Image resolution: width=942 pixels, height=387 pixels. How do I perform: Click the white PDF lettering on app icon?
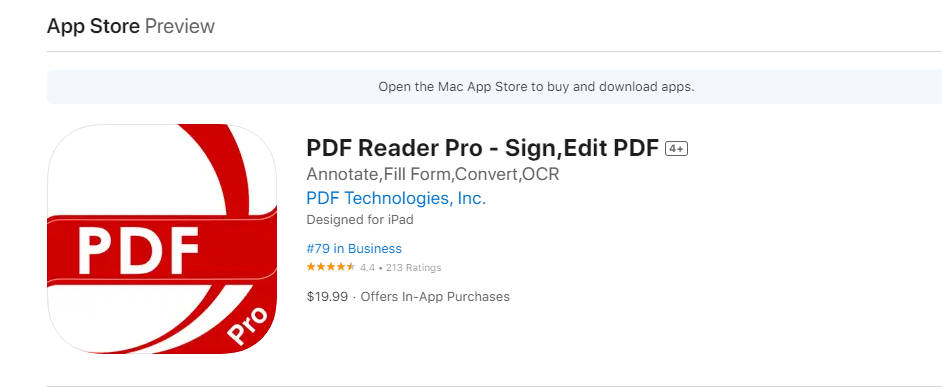click(x=139, y=251)
